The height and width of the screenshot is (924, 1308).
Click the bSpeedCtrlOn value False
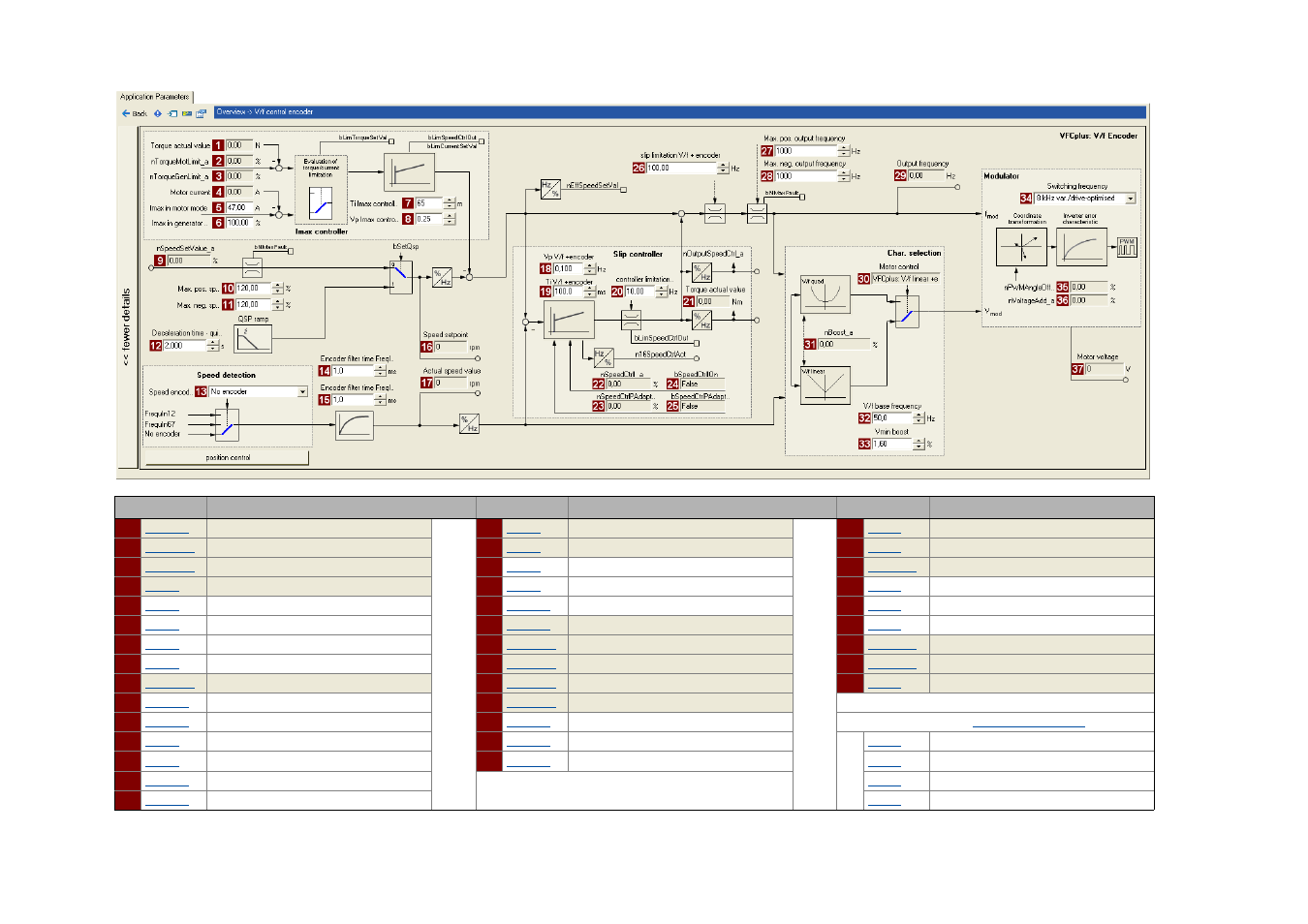[702, 385]
